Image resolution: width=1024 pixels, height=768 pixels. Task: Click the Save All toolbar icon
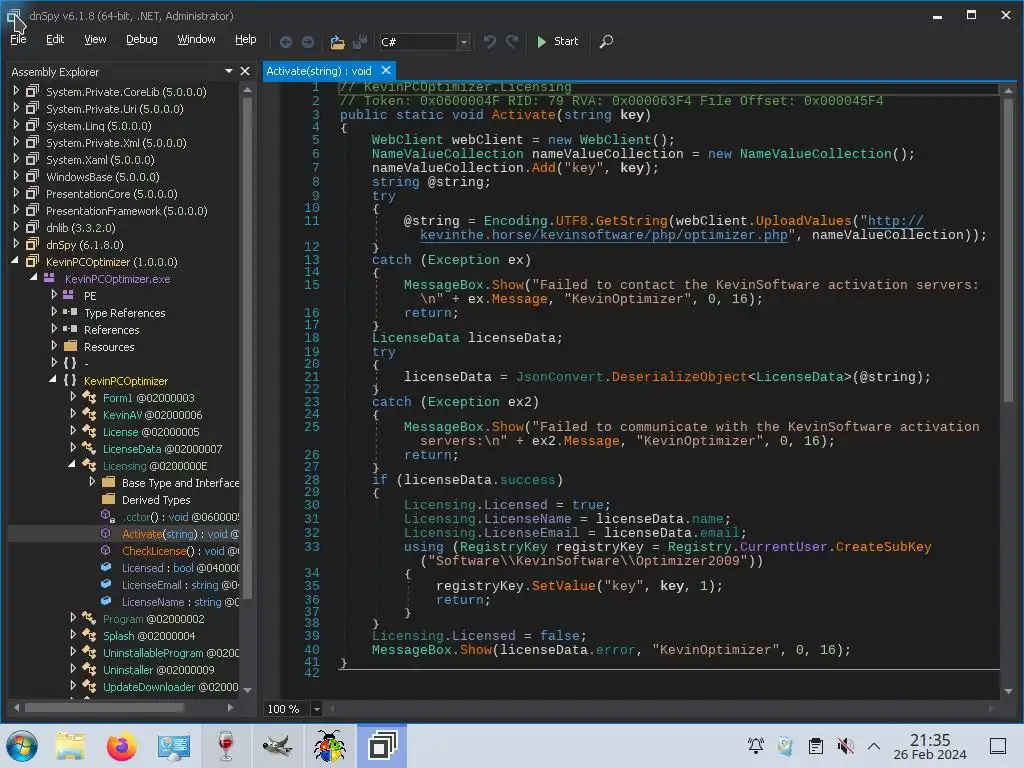[360, 42]
